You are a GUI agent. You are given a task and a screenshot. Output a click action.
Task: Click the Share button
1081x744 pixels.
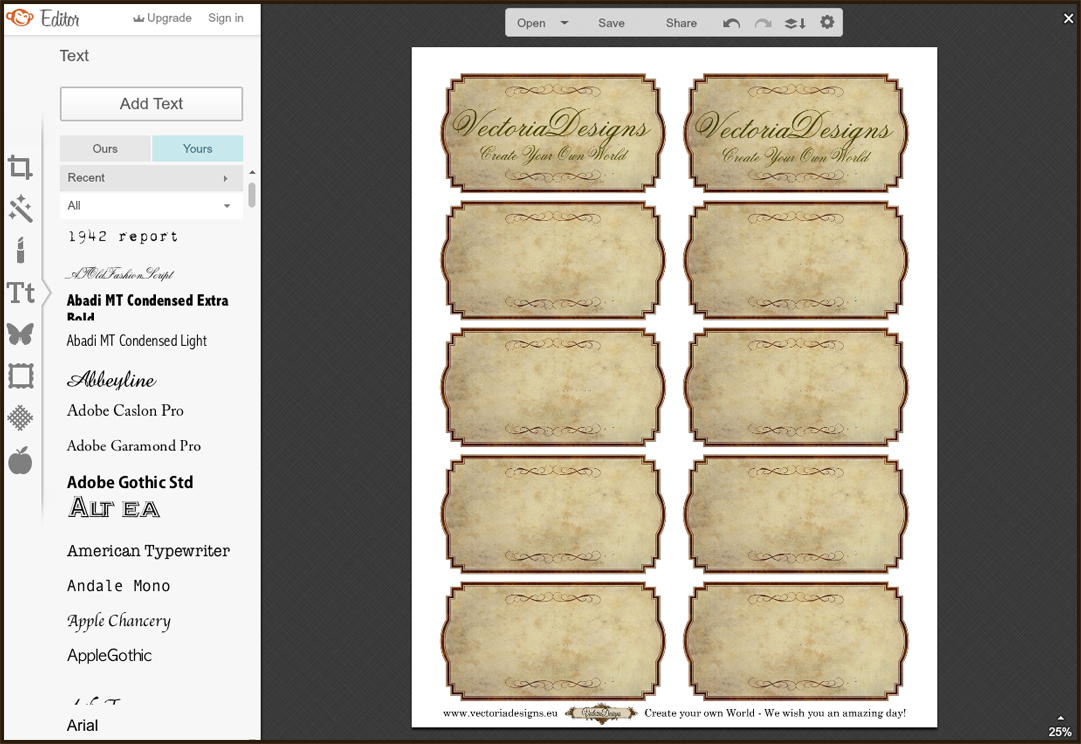point(681,23)
